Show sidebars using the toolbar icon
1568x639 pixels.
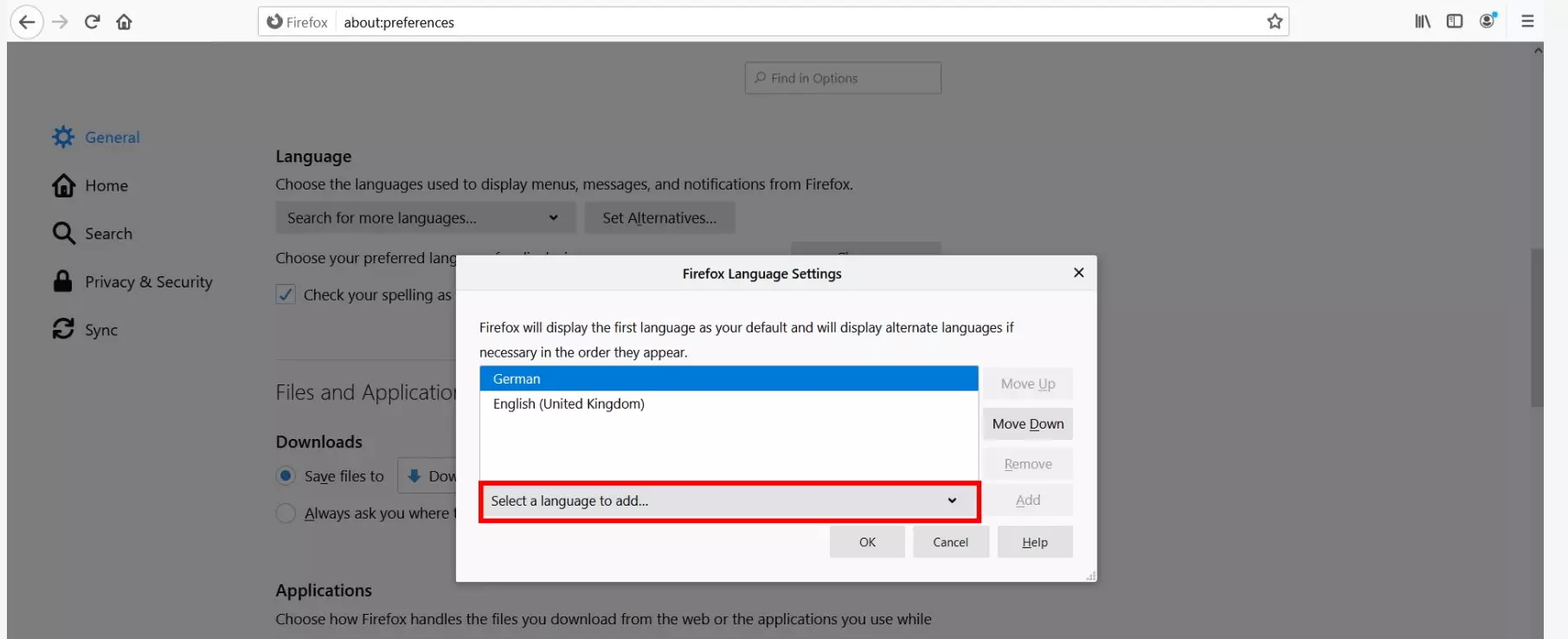pyautogui.click(x=1455, y=22)
